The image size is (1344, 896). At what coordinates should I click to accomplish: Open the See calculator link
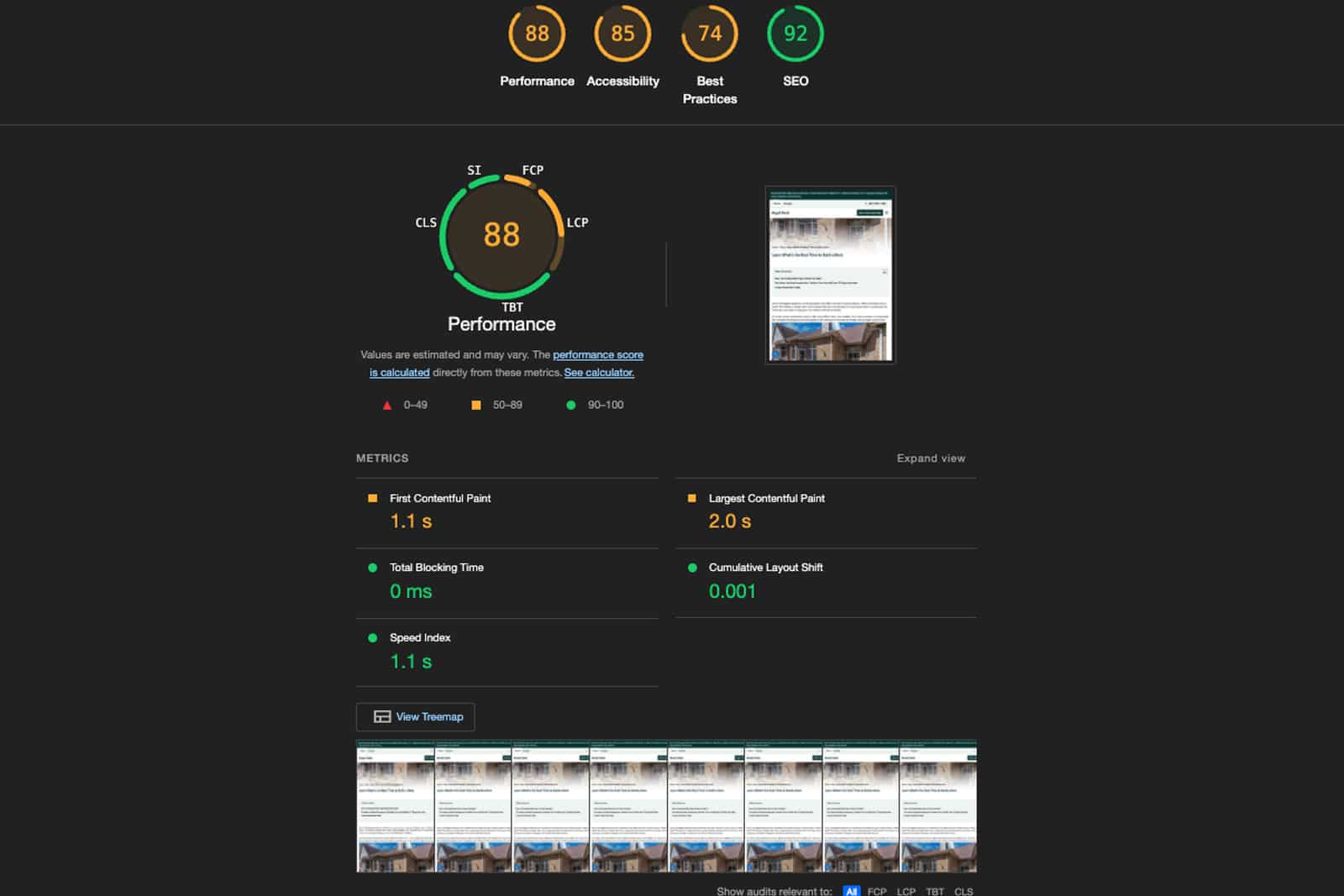click(x=599, y=373)
